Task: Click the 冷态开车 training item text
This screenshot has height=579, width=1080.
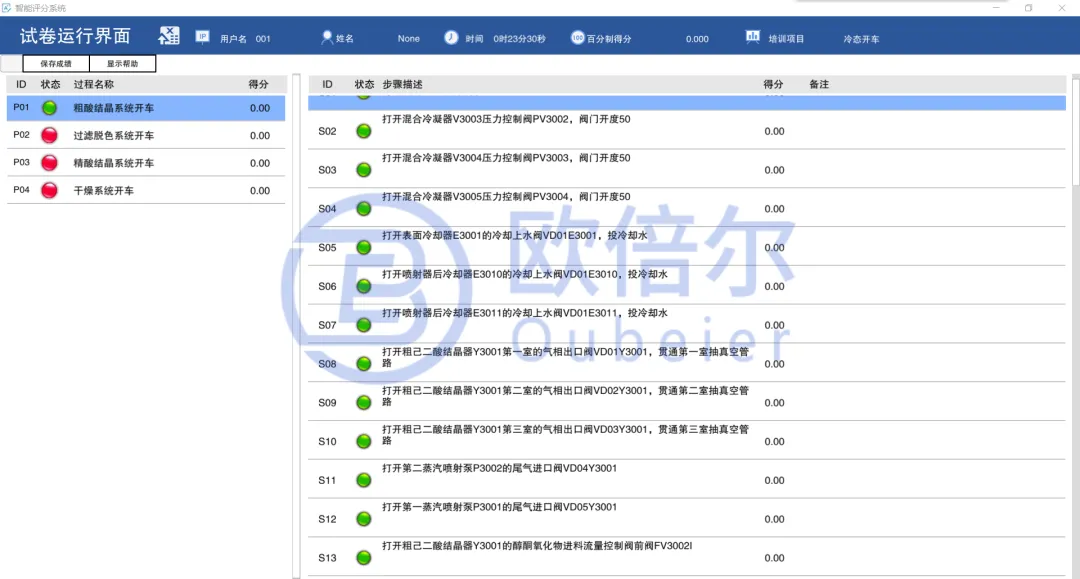Action: 861,39
